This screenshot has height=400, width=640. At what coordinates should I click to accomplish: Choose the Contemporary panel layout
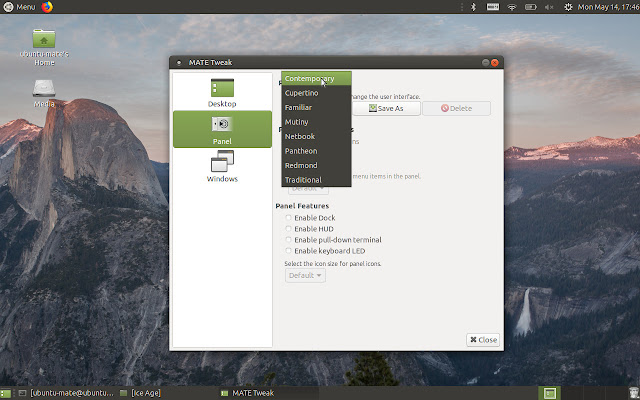click(x=316, y=78)
